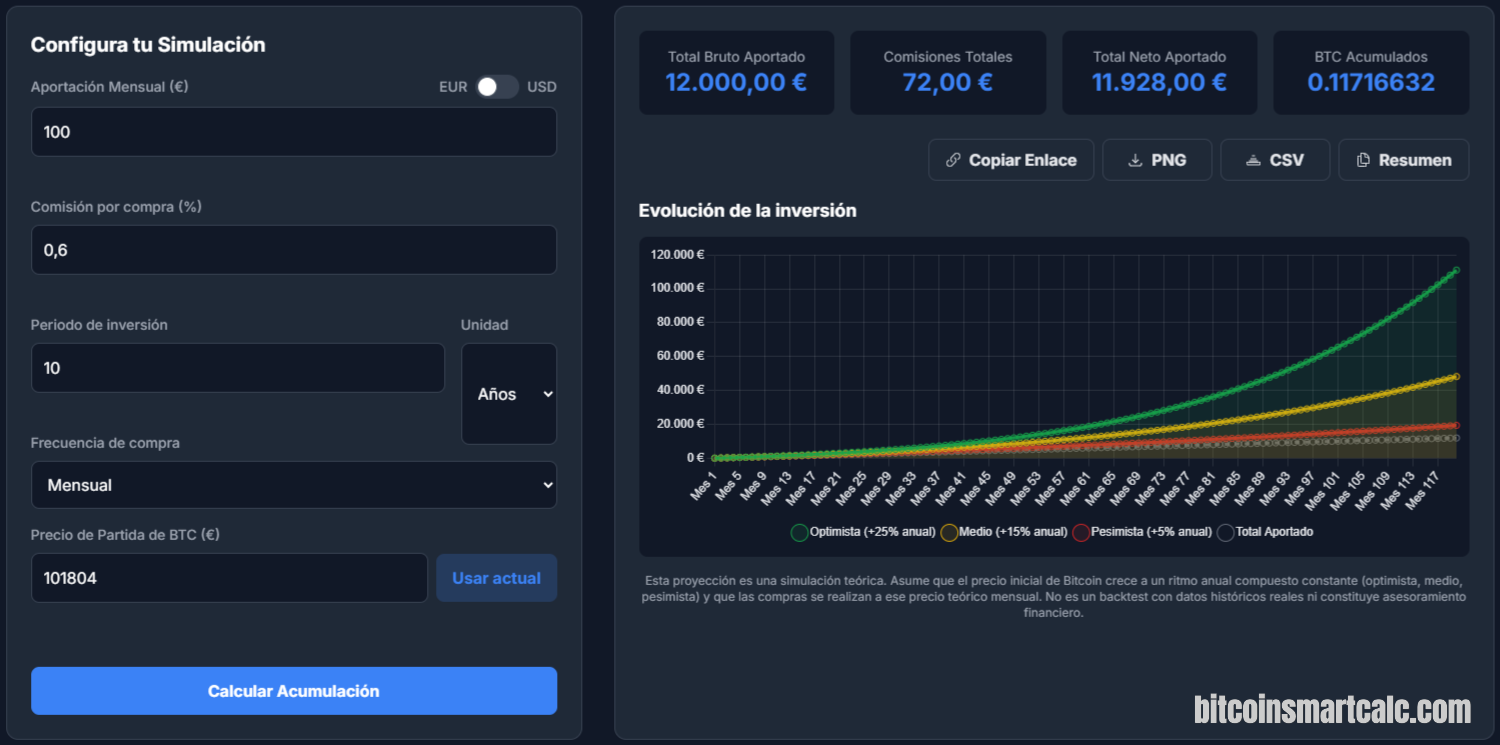Click the download icon on the PNG button
1500x745 pixels.
[1133, 160]
